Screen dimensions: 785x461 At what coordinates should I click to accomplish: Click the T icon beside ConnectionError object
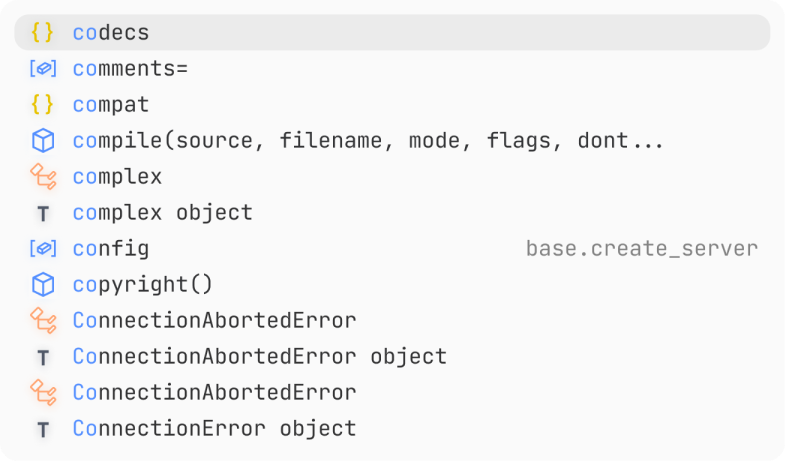[43, 430]
